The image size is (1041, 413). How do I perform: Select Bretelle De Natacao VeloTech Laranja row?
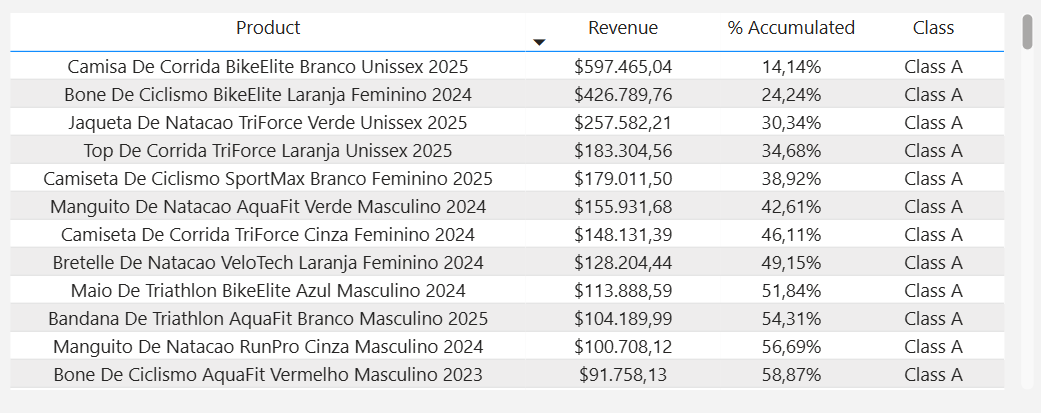pyautogui.click(x=268, y=263)
